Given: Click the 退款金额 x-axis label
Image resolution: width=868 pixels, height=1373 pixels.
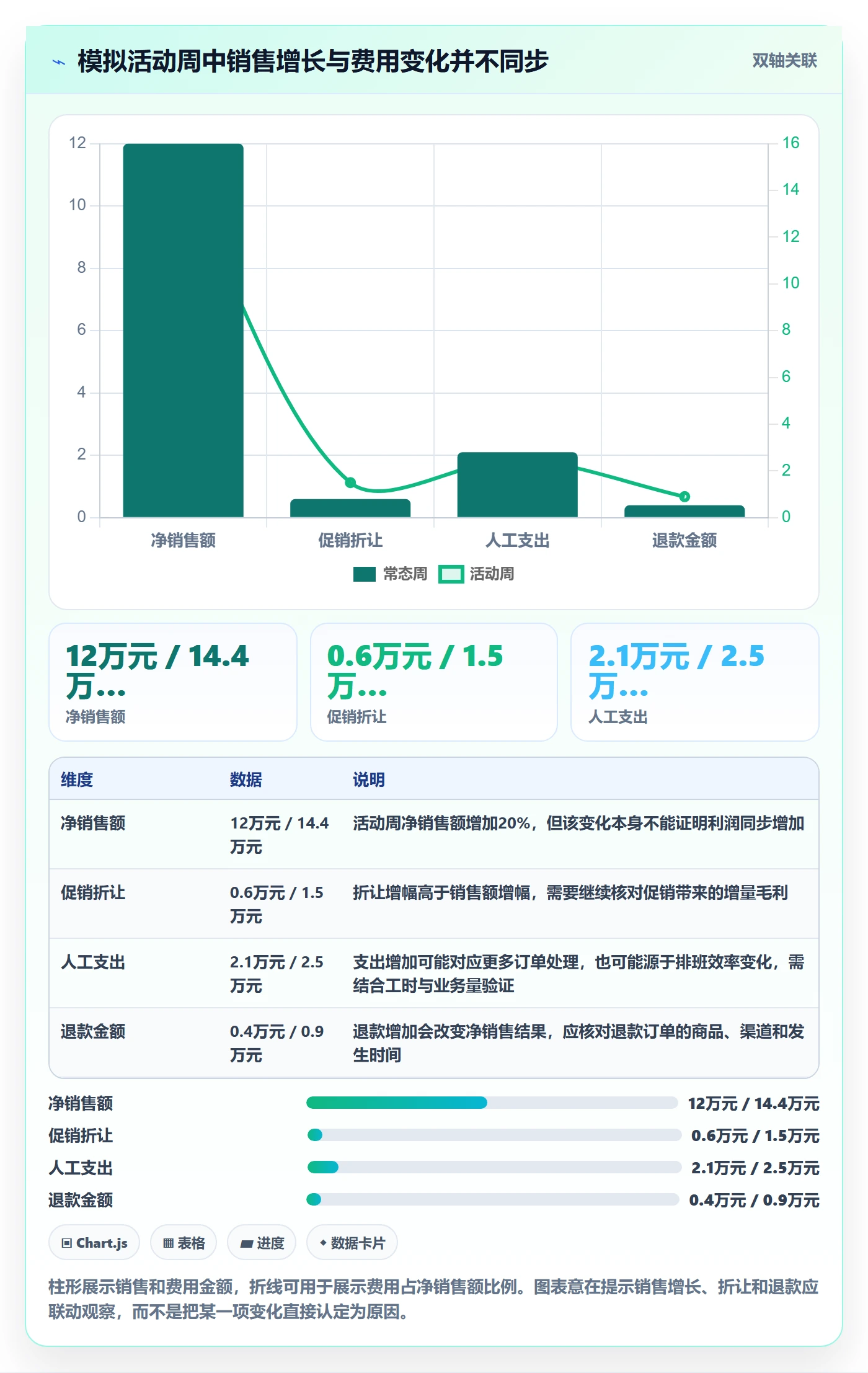Looking at the screenshot, I should click(684, 540).
